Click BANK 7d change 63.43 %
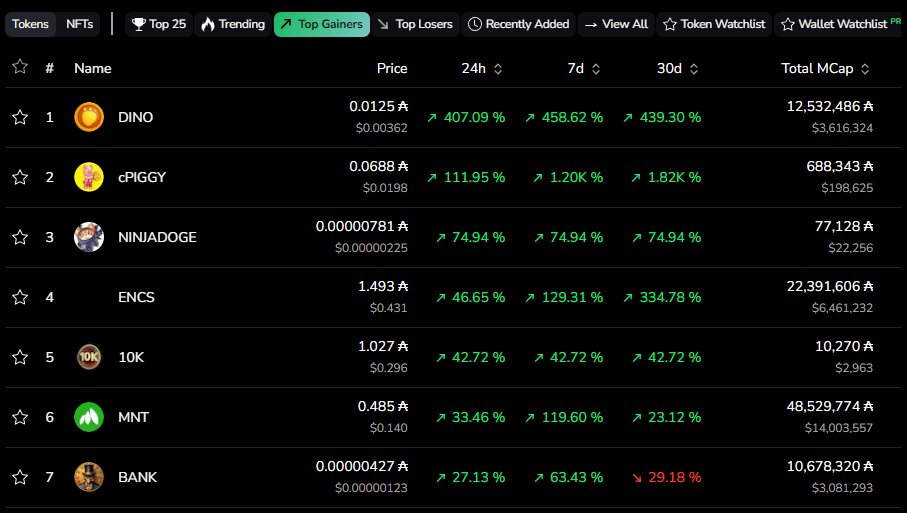 tap(568, 477)
